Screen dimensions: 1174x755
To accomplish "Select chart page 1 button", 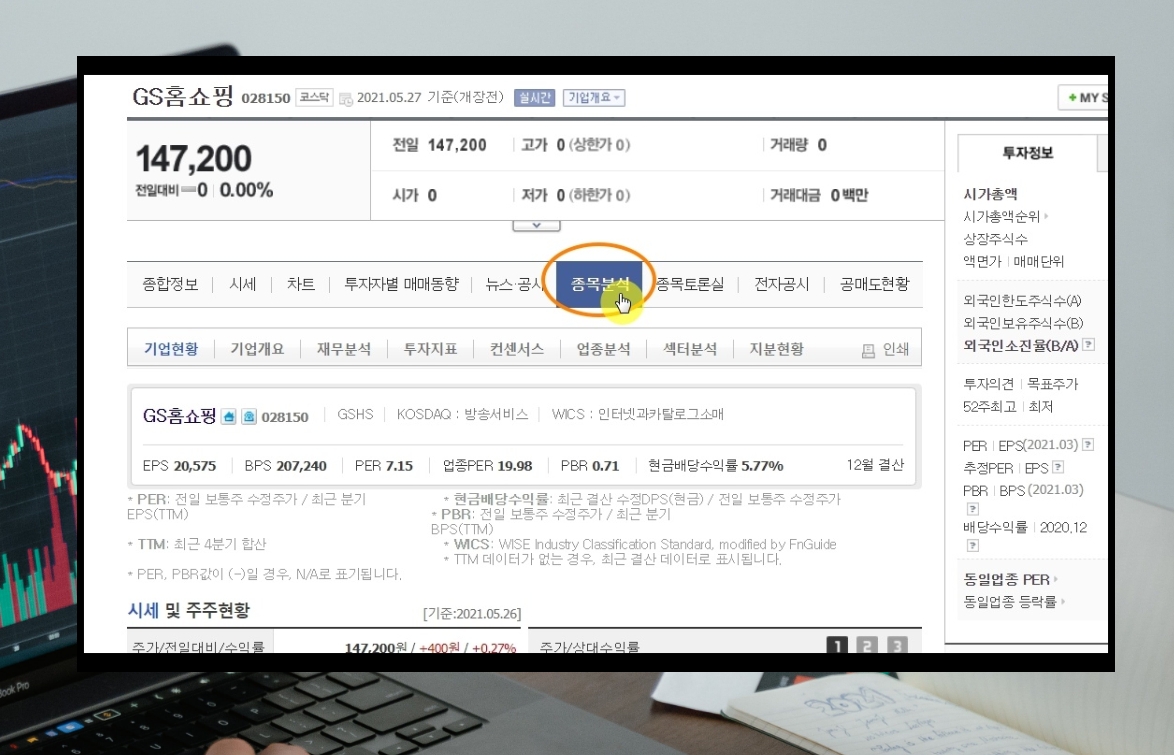I will point(837,645).
